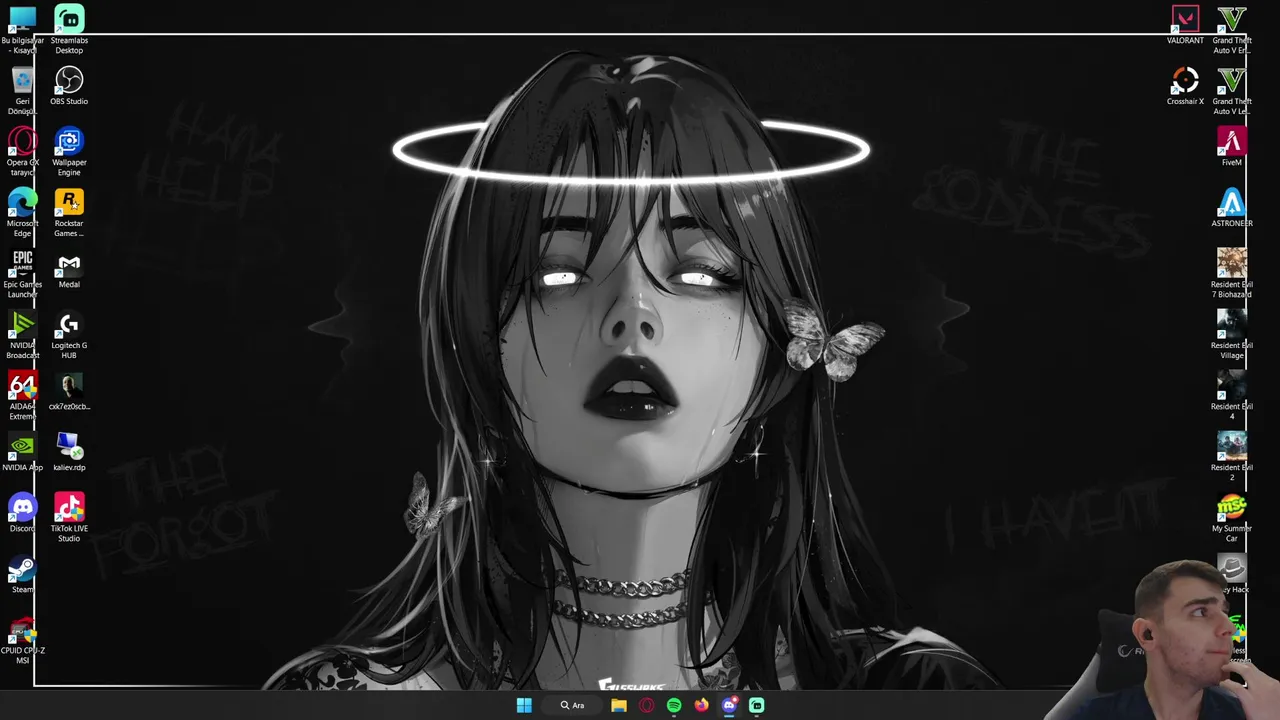The image size is (1280, 720).
Task: Select the Microsoft Edge desktop icon
Action: [x=22, y=202]
